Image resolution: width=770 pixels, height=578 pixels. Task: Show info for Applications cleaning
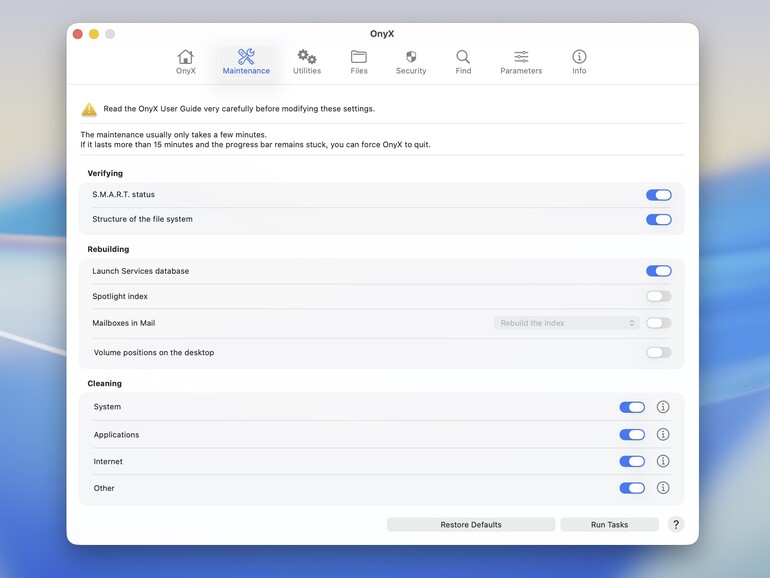663,434
